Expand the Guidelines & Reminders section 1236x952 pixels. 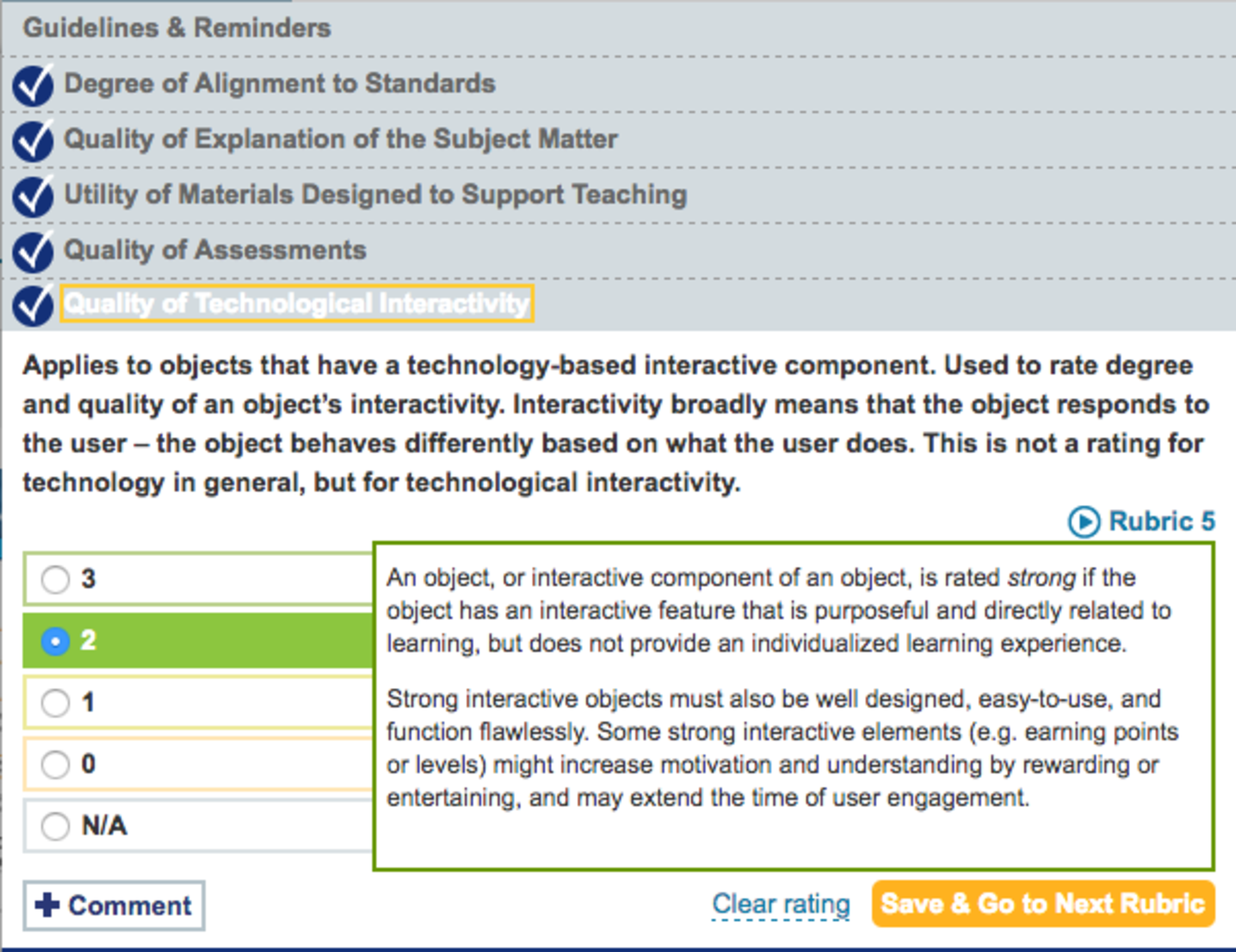pyautogui.click(x=177, y=28)
